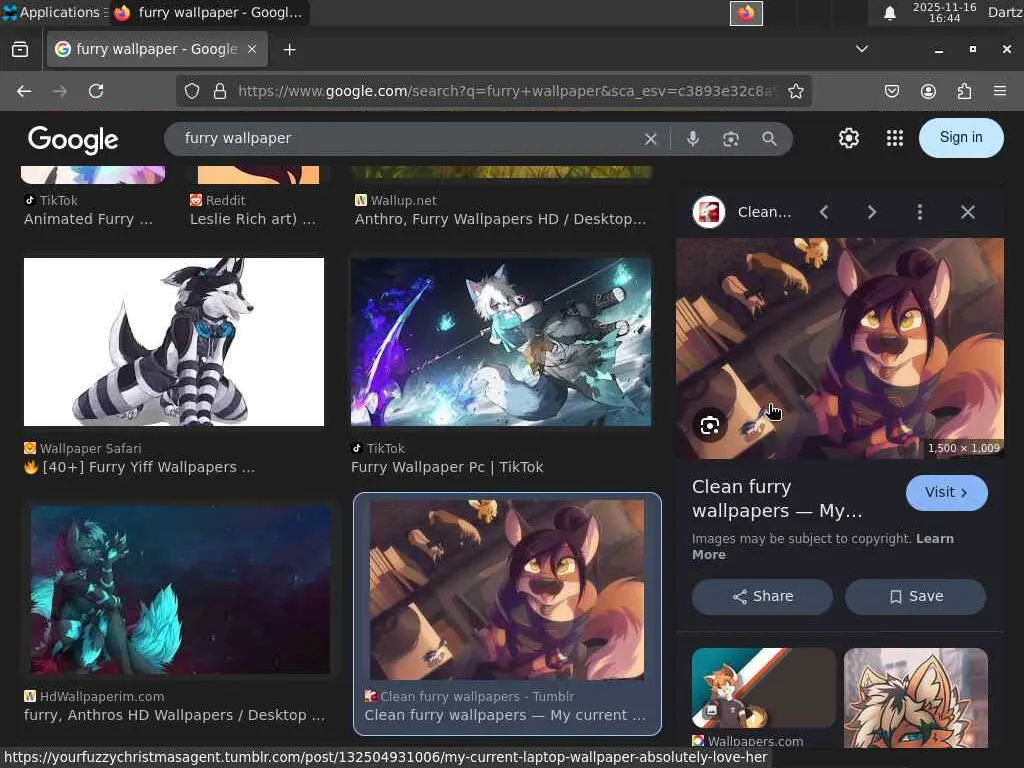Open the recent browsing tab list icon
Viewport: 1024px width, 768px height.
click(20, 50)
